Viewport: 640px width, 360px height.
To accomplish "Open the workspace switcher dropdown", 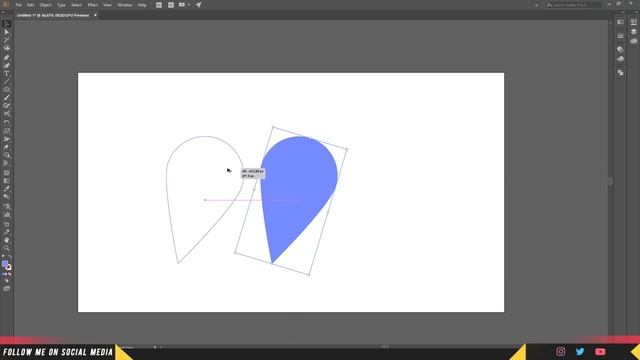I will click(536, 5).
